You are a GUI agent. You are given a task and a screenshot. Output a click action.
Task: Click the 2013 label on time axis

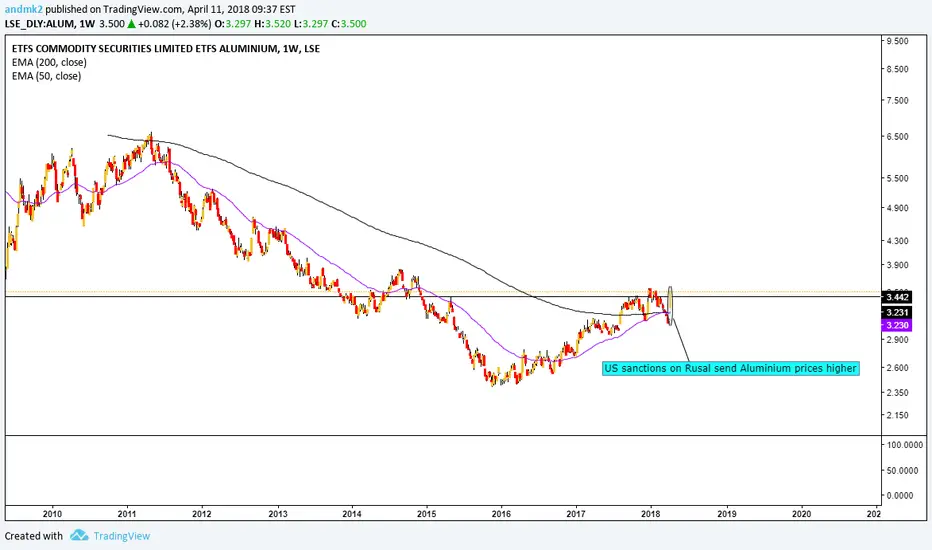coord(278,514)
